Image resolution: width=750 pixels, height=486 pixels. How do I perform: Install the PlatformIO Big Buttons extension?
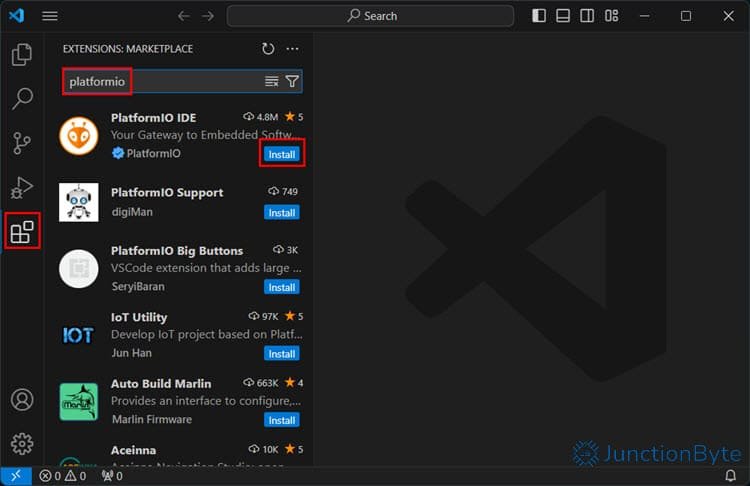(x=282, y=287)
